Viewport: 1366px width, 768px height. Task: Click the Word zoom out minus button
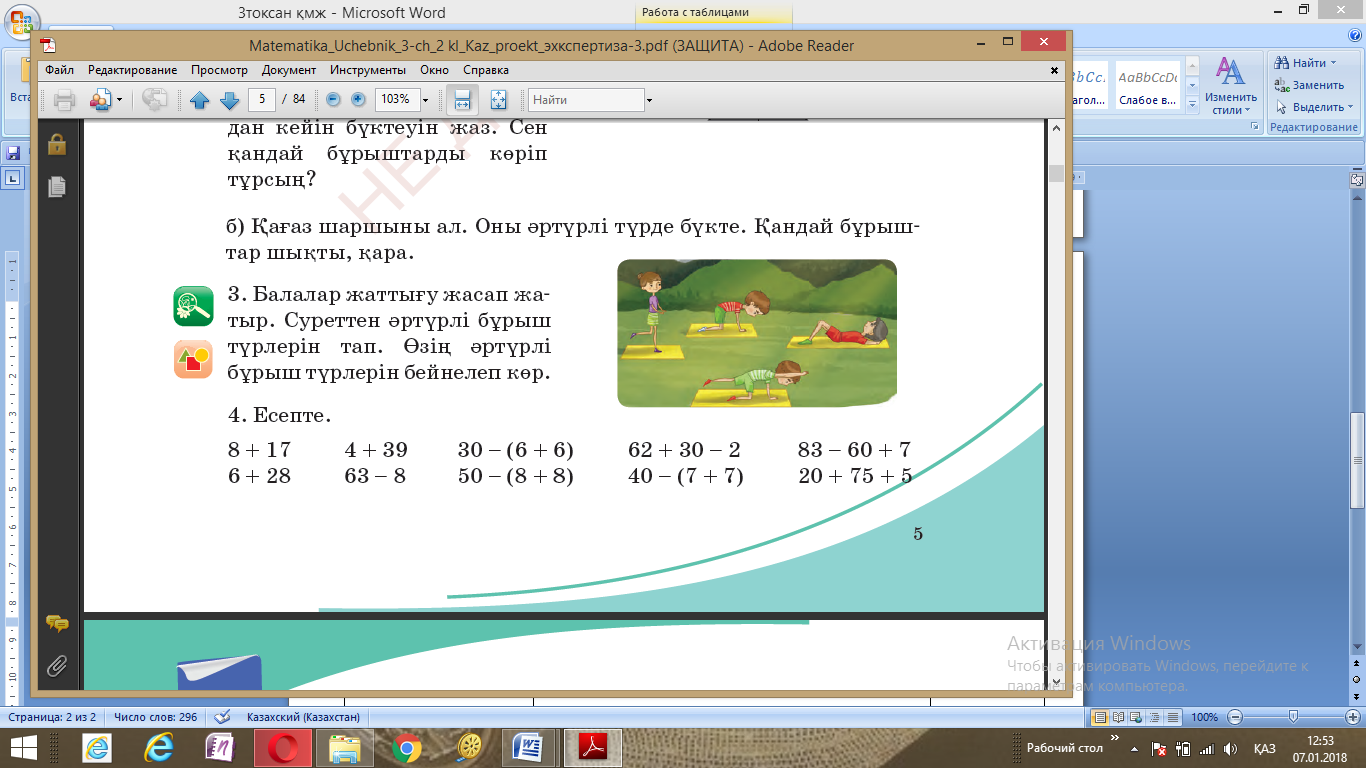click(x=1235, y=717)
